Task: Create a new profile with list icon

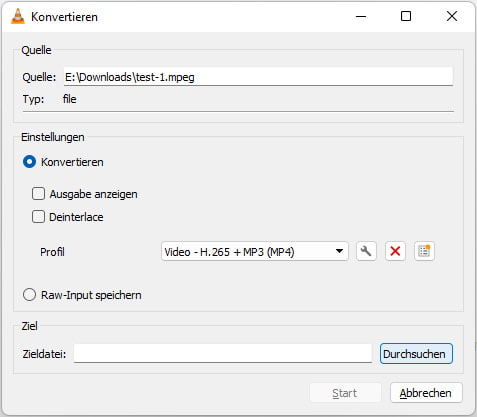Action: pos(424,251)
